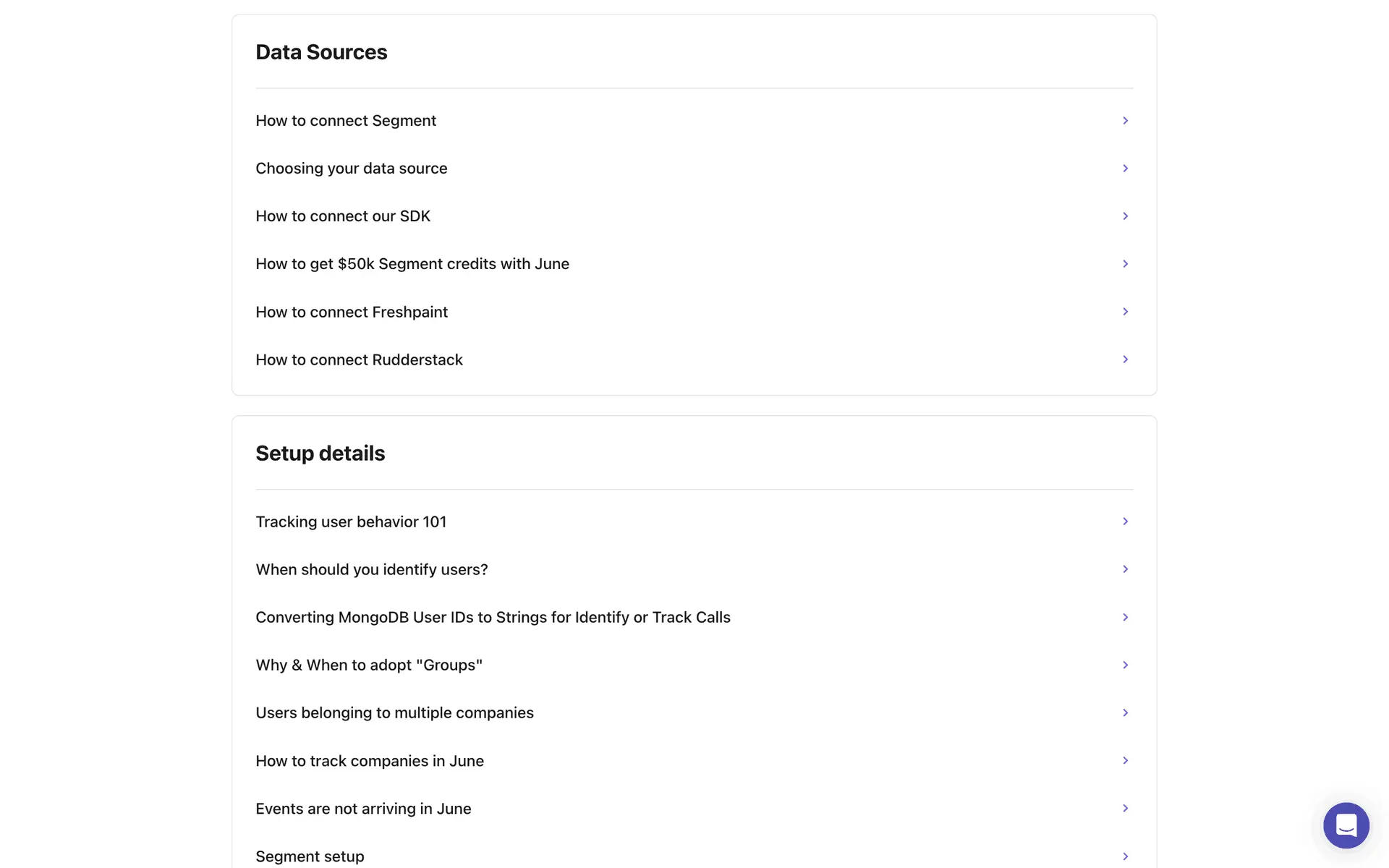Click chevron beside $50k Segment credits article
The height and width of the screenshot is (868, 1389).
[1125, 264]
